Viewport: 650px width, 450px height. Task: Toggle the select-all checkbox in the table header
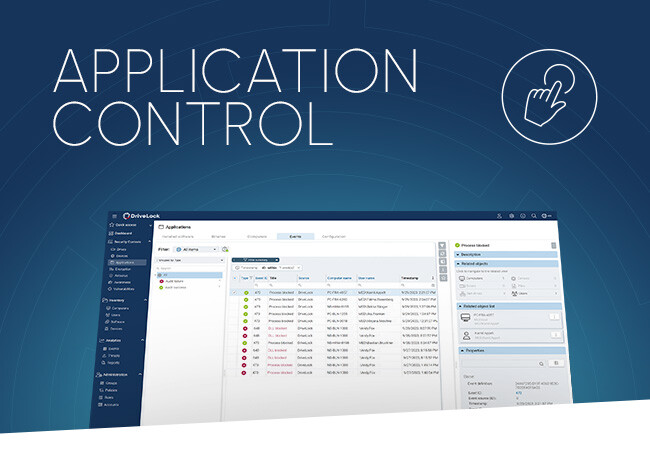point(235,278)
